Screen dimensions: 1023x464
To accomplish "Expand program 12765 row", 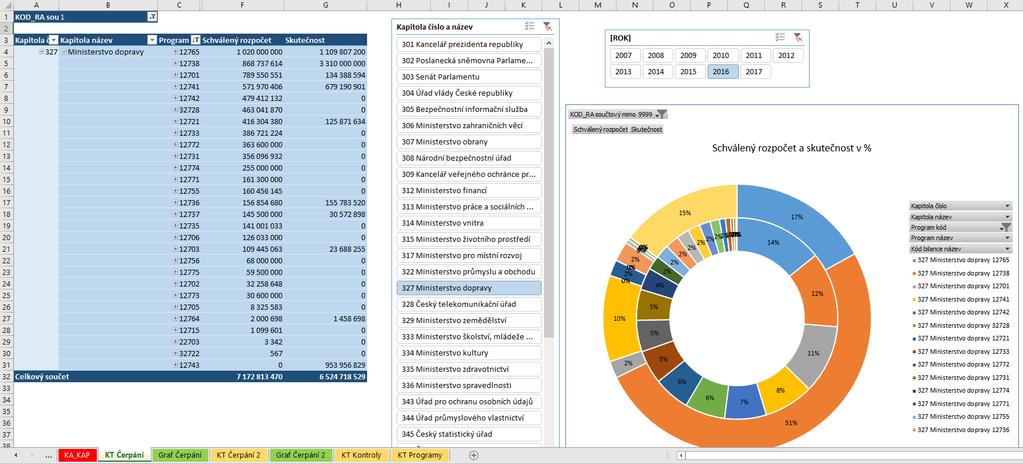I will tap(176, 52).
